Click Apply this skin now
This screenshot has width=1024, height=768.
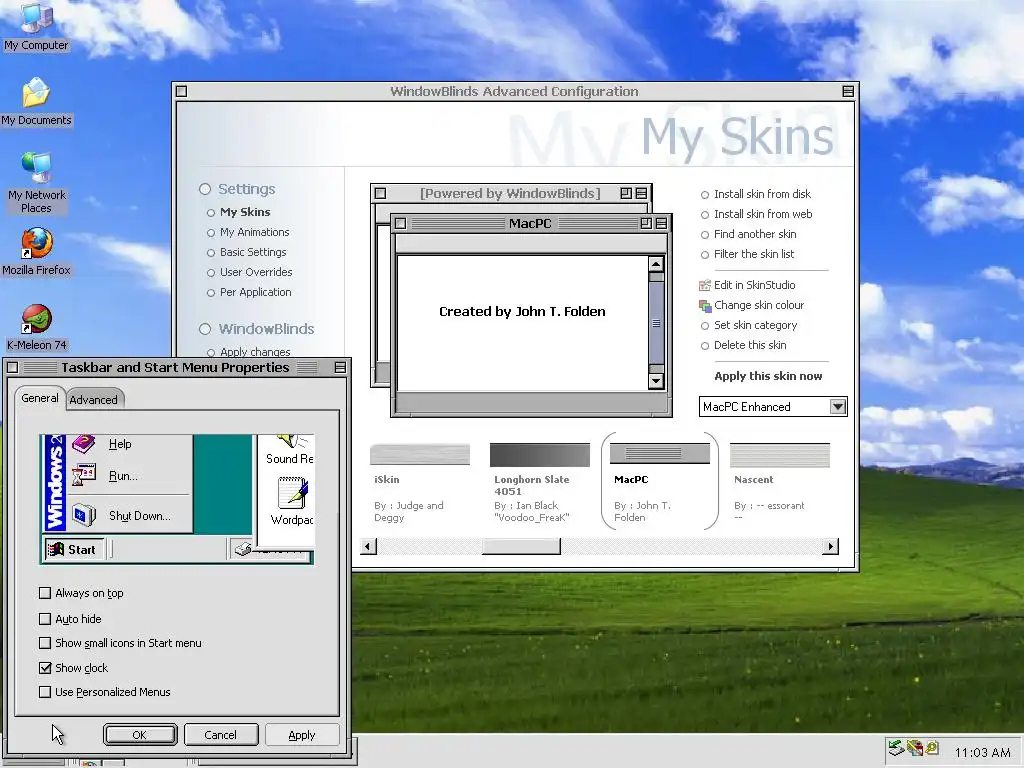(768, 376)
